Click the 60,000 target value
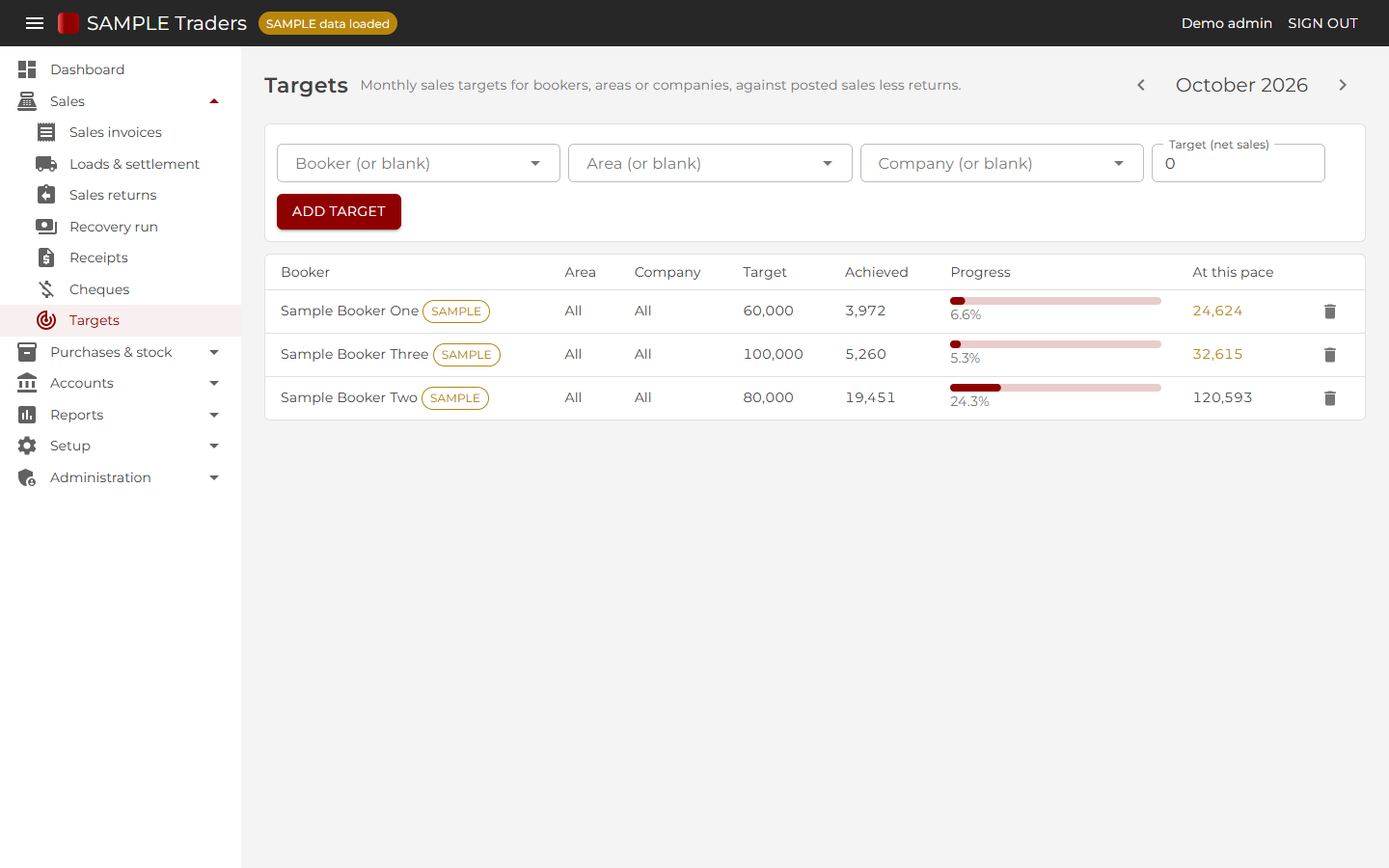The image size is (1389, 868). pyautogui.click(x=768, y=311)
